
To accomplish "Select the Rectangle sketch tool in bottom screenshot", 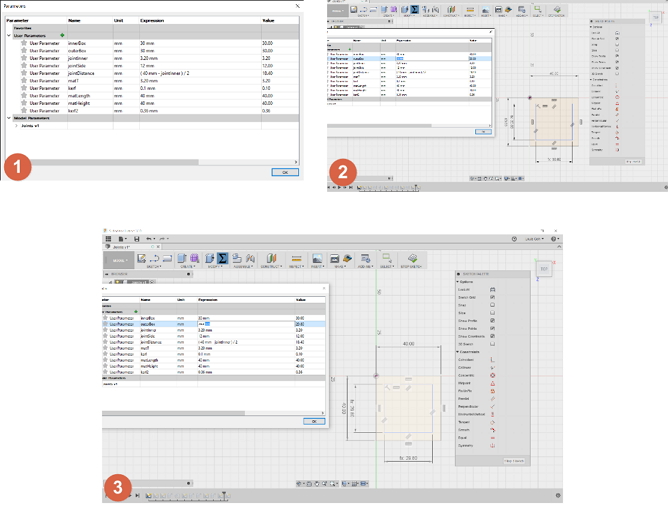I will [167, 258].
